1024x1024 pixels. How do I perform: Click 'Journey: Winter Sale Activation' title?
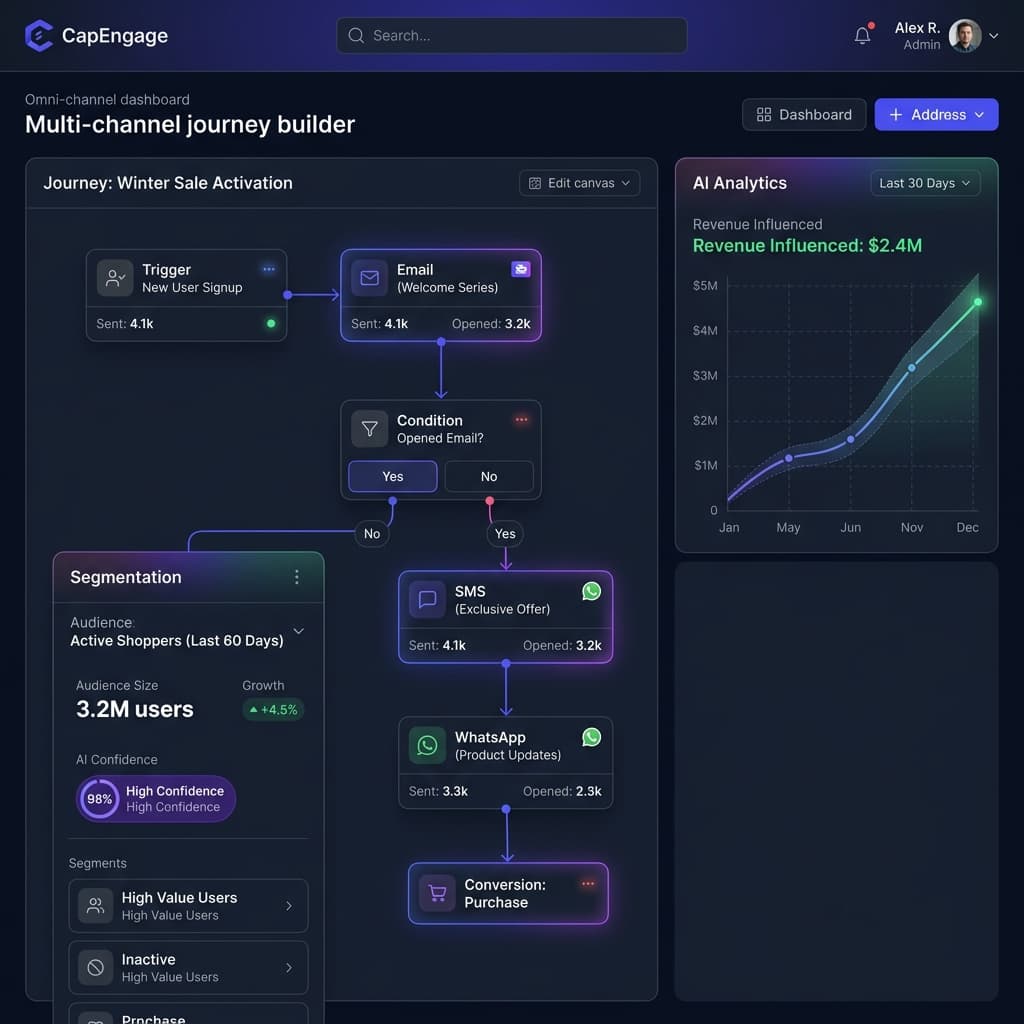point(168,184)
